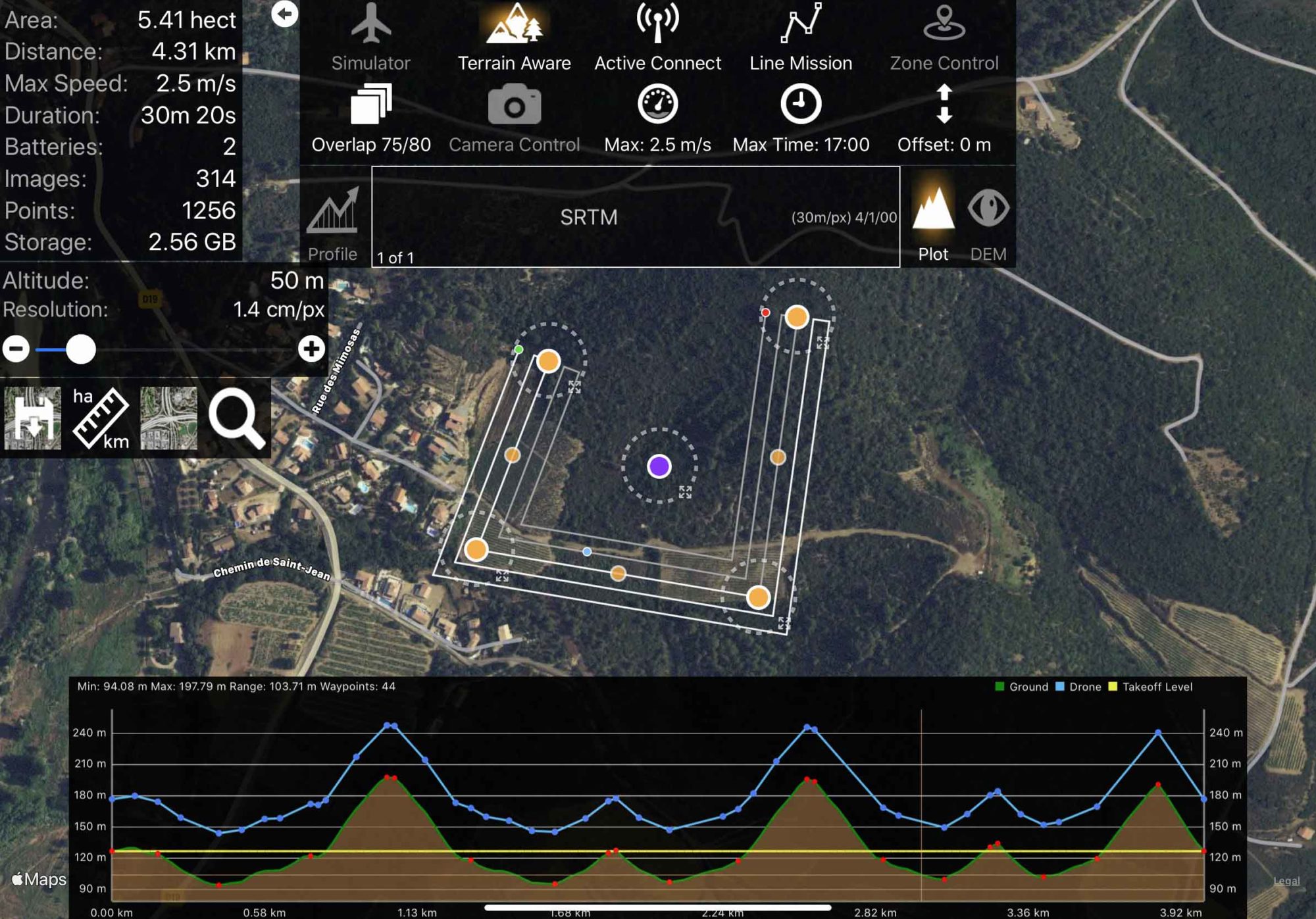Click the left edge midpoint orange handle

tap(512, 455)
